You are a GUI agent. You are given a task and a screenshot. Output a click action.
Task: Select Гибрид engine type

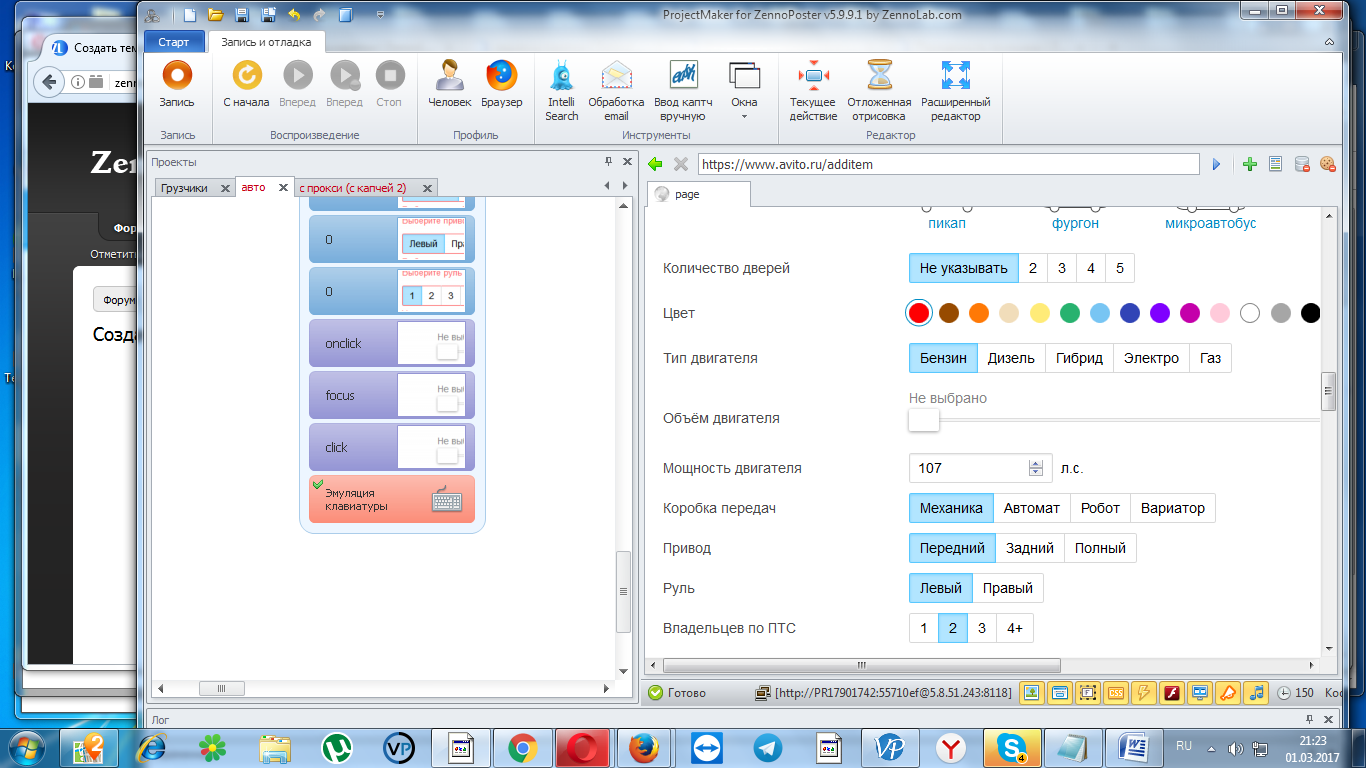pos(1079,358)
